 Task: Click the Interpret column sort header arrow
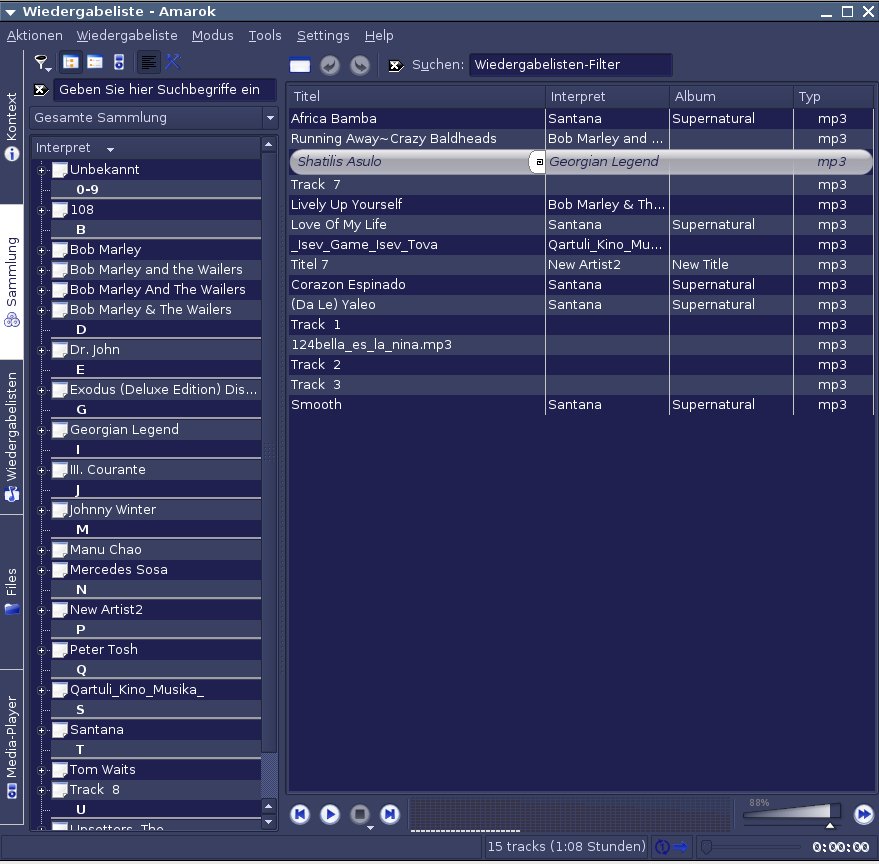point(110,149)
